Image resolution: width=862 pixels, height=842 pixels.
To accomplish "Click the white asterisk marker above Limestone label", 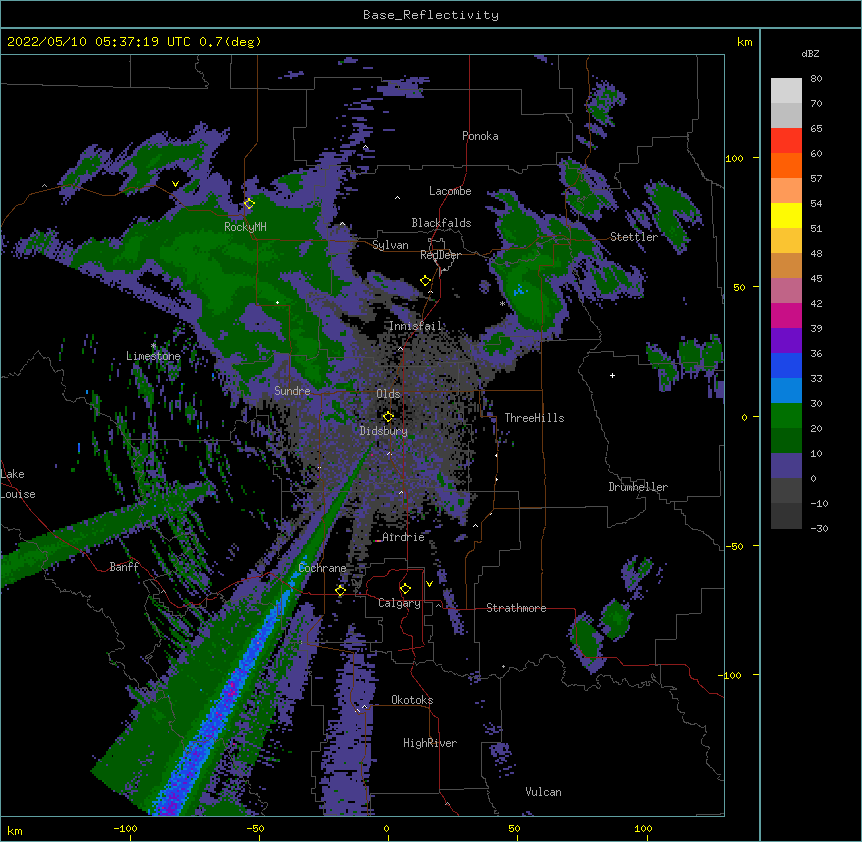I will click(x=153, y=345).
